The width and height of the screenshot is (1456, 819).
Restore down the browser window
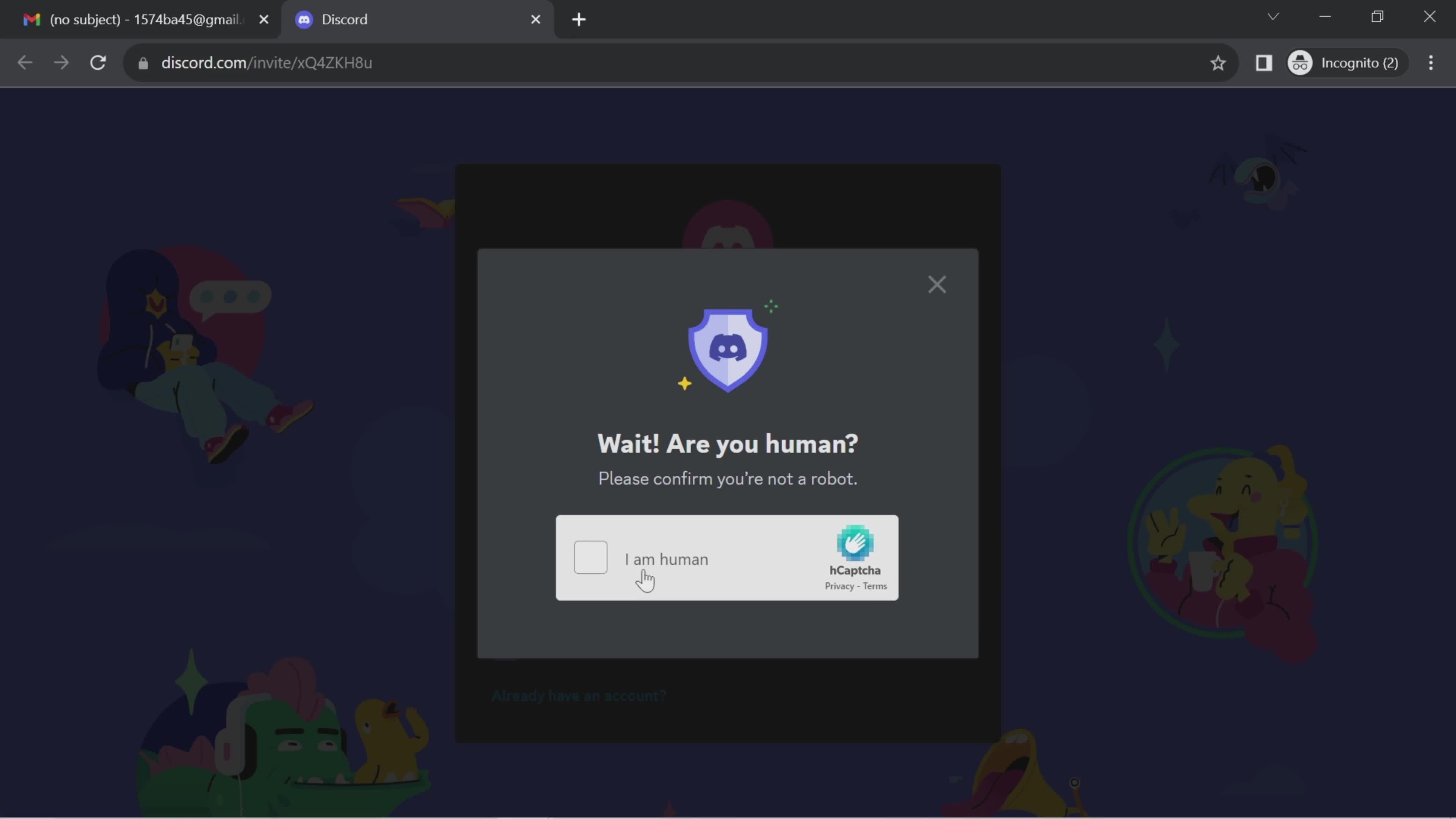(x=1378, y=16)
